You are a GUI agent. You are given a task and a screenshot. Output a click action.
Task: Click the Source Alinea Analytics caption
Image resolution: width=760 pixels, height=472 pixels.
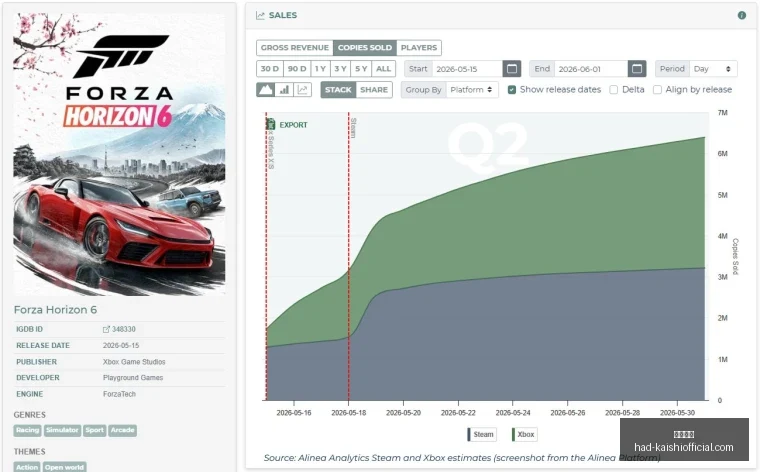[x=461, y=457]
